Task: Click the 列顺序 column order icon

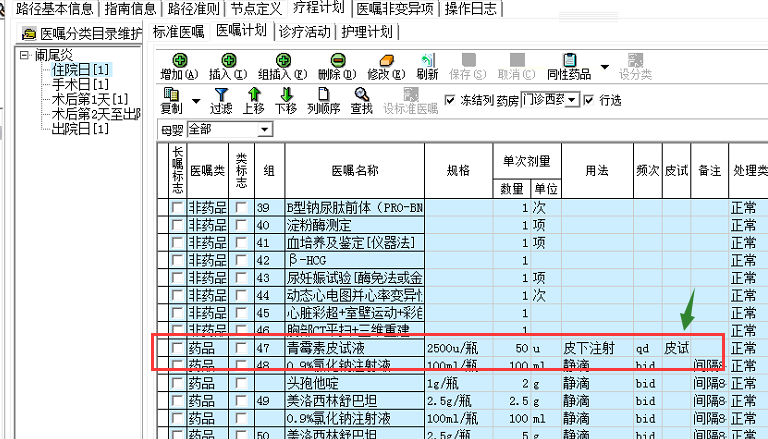Action: (x=323, y=94)
